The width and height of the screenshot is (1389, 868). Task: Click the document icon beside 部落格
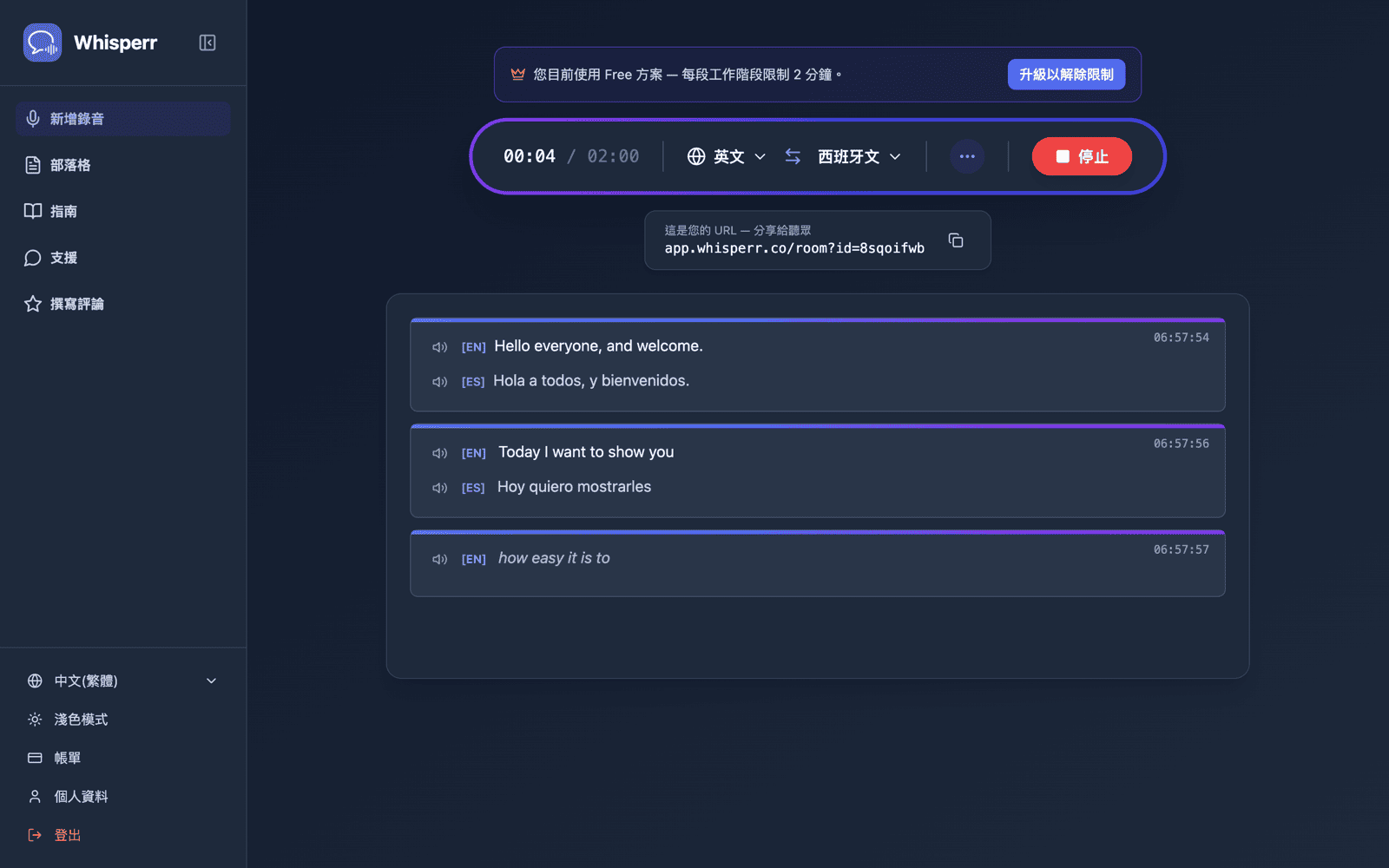[x=33, y=165]
